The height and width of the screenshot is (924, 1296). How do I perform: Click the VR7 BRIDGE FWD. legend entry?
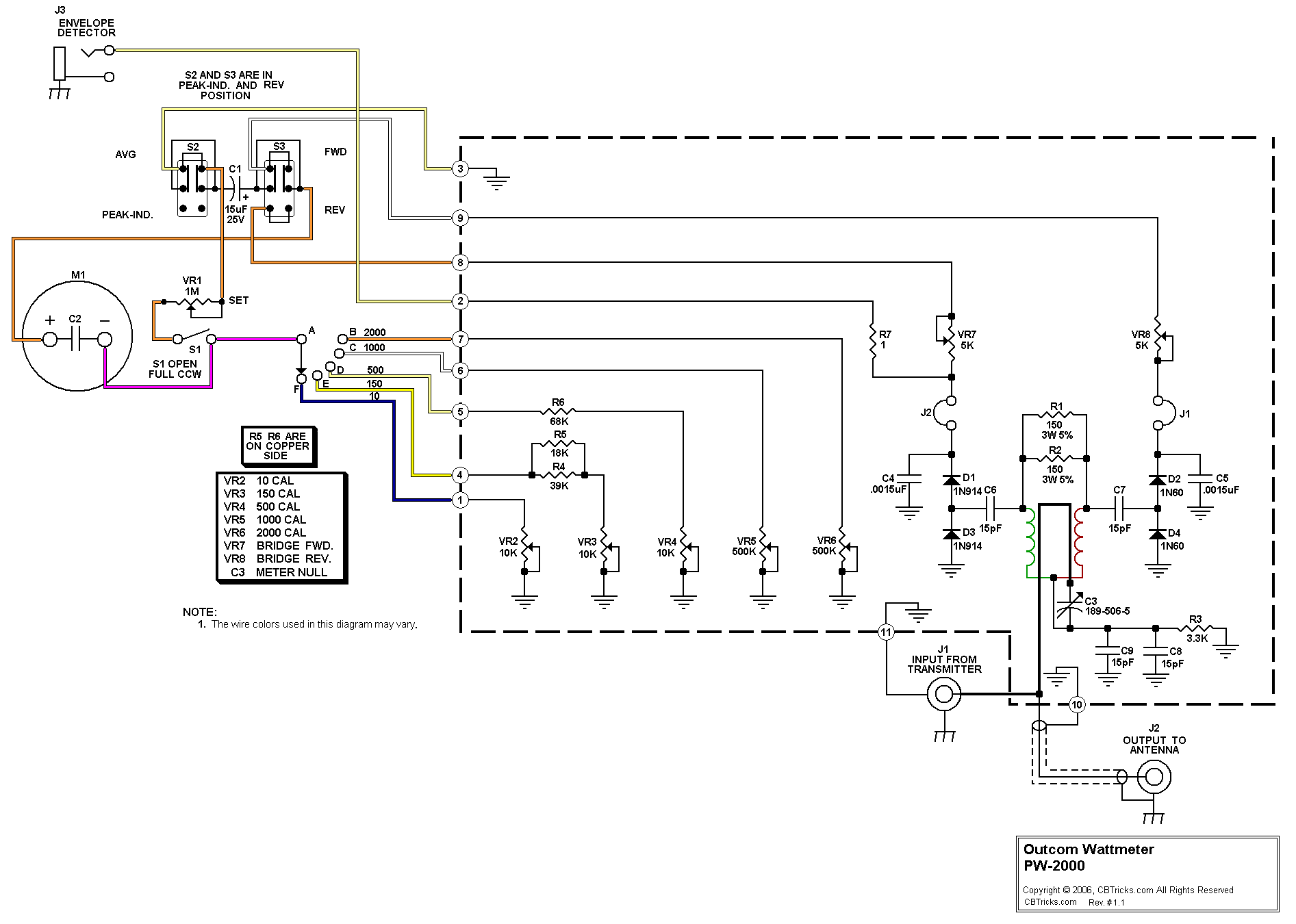pyautogui.click(x=278, y=546)
